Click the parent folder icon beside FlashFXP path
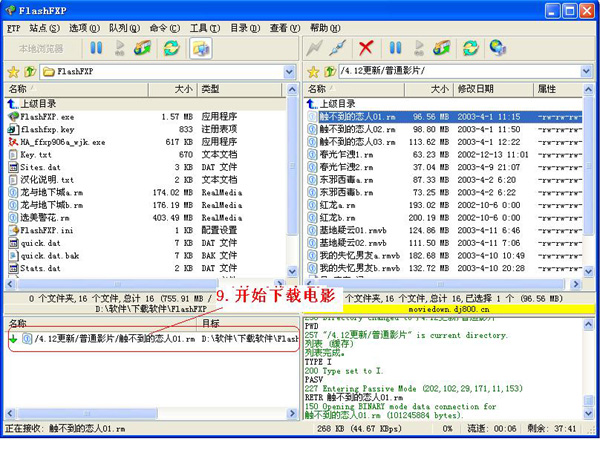The image size is (600, 456). (x=30, y=72)
